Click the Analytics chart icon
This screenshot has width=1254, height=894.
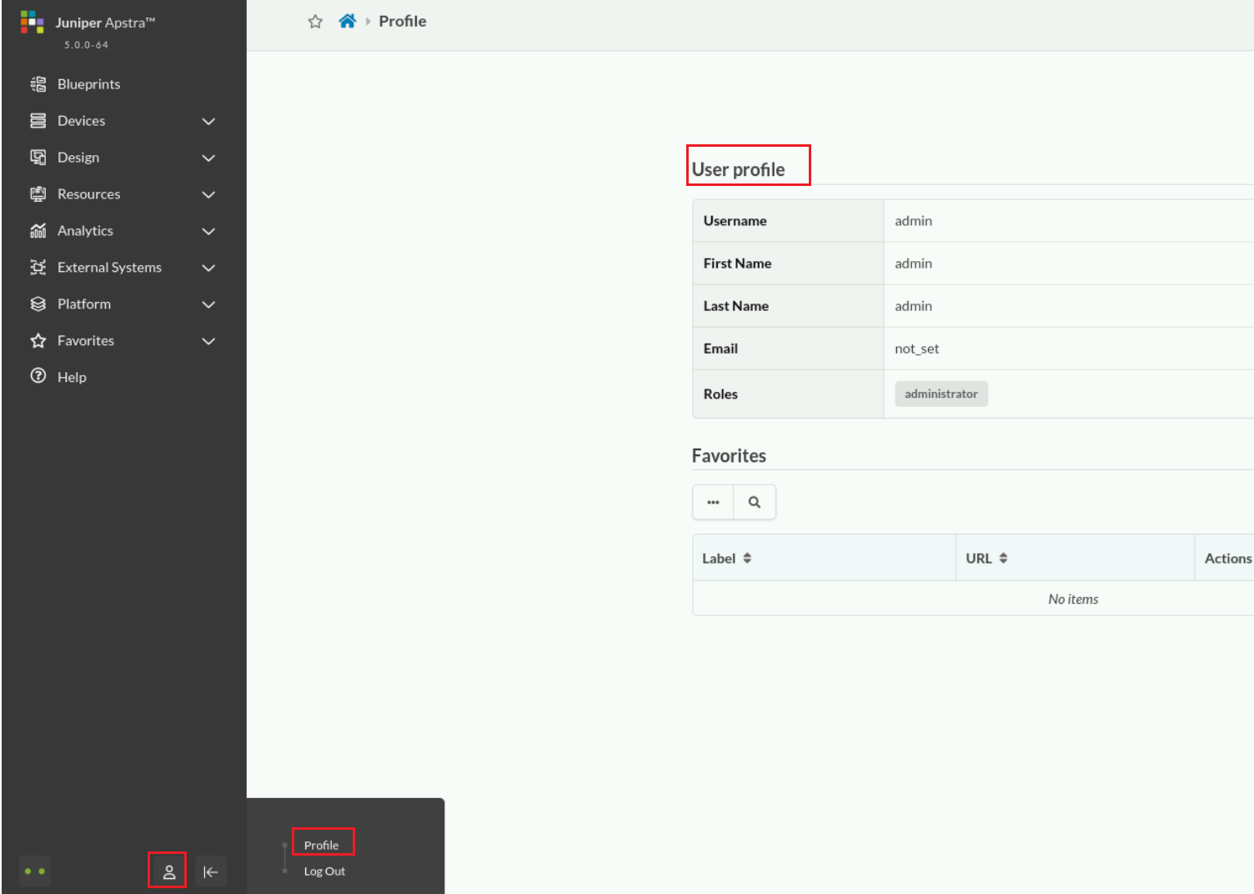pos(38,231)
